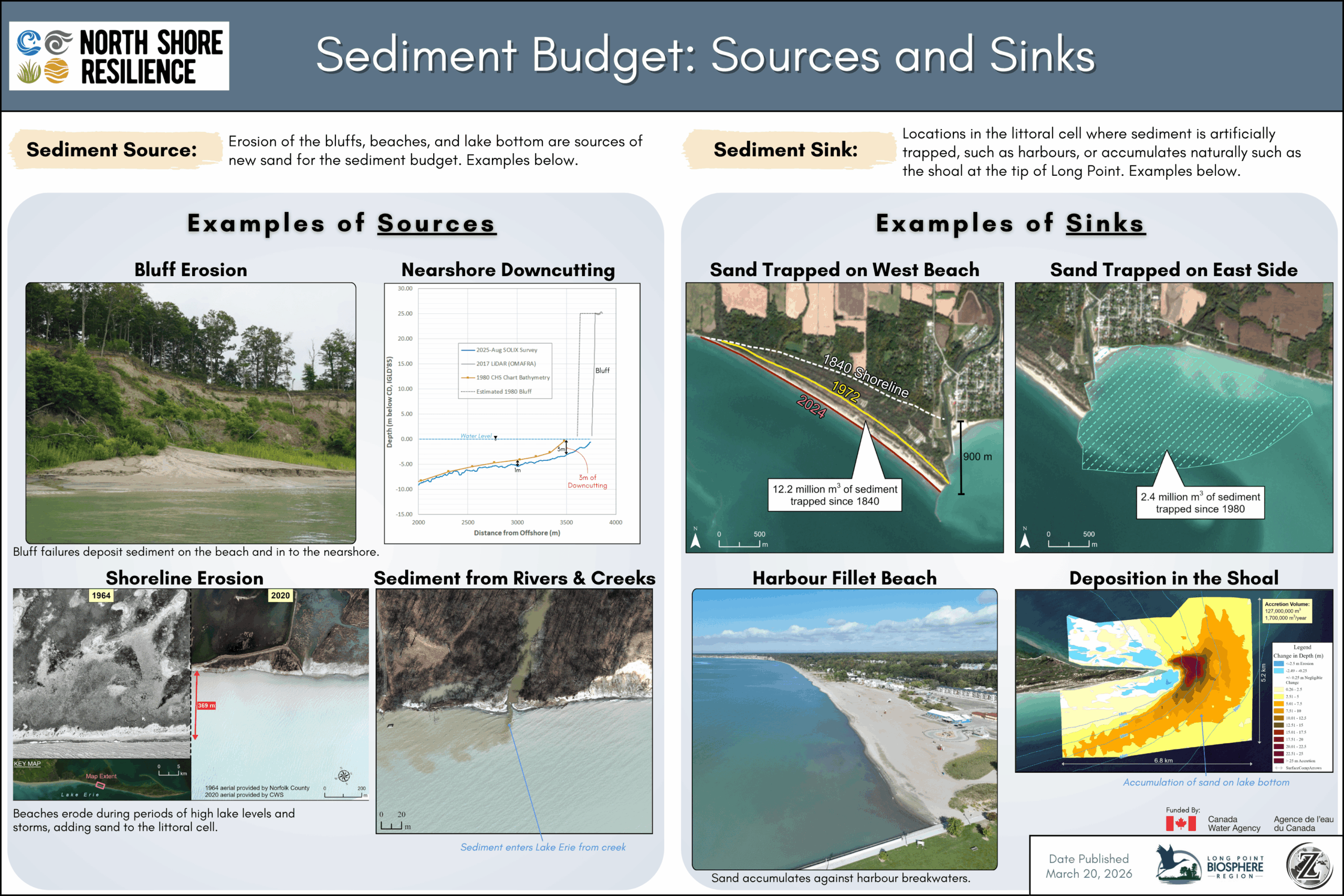Image resolution: width=1344 pixels, height=896 pixels.
Task: Click the underlined Sinks heading
Action: (1105, 224)
